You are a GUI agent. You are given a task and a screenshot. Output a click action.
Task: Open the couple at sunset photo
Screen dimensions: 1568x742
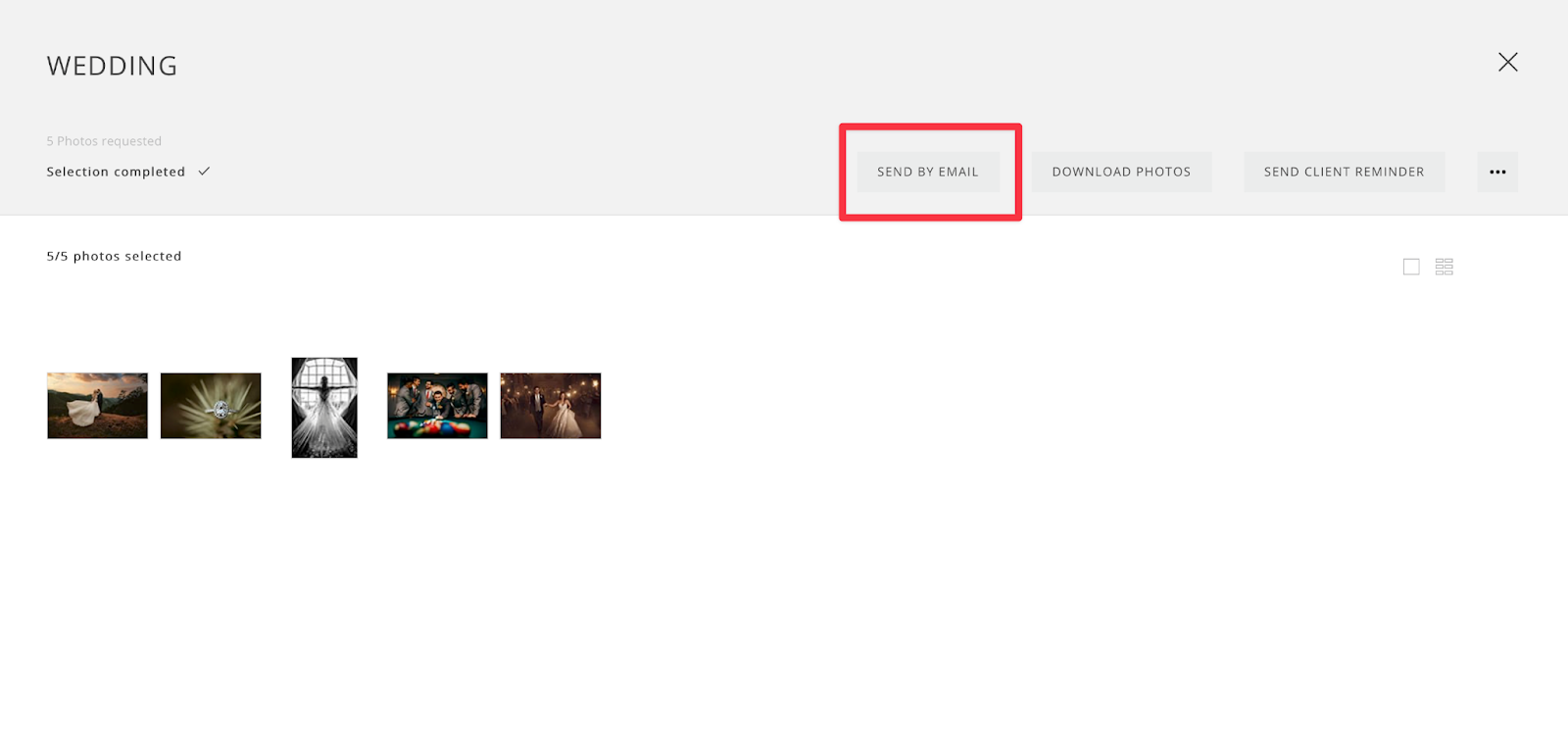pos(97,406)
